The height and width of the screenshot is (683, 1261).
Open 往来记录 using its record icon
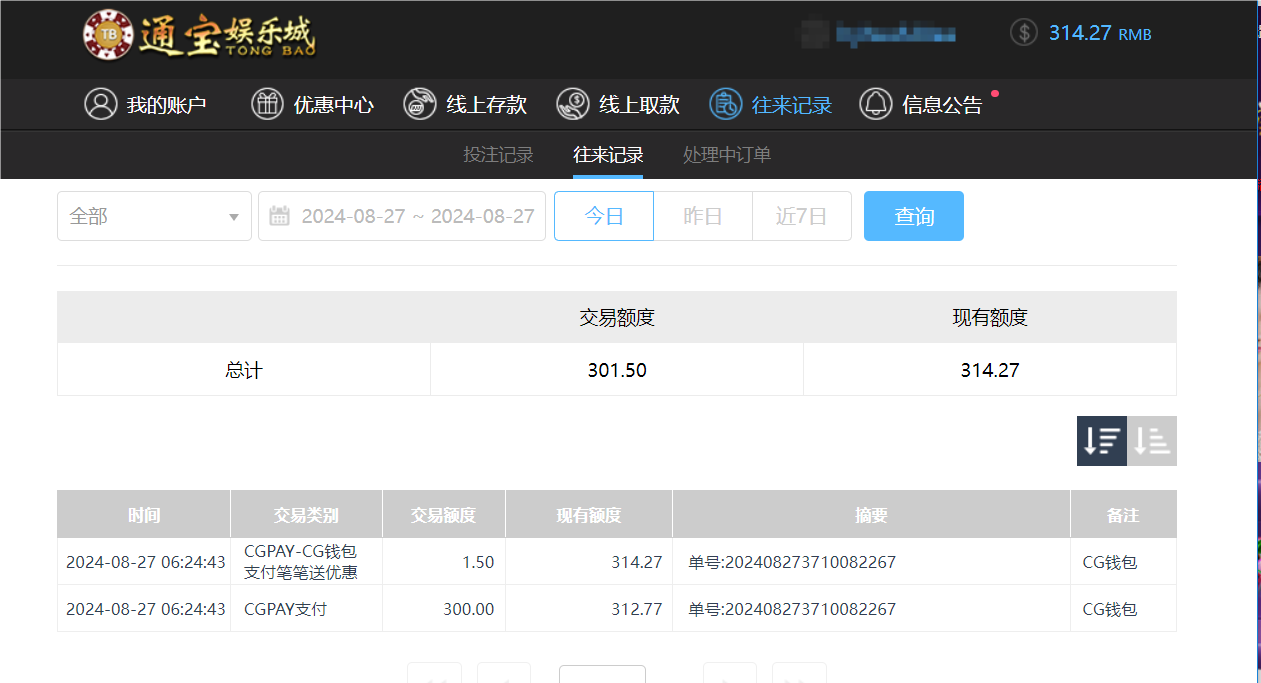pyautogui.click(x=725, y=103)
